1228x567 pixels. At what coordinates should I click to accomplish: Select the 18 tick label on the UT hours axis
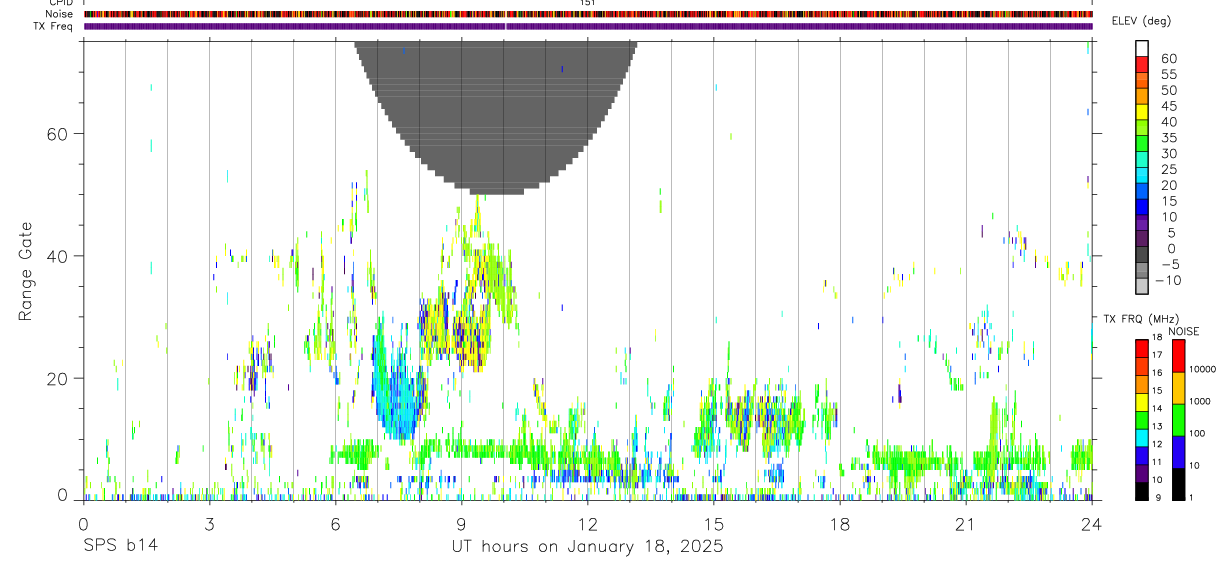pyautogui.click(x=840, y=524)
